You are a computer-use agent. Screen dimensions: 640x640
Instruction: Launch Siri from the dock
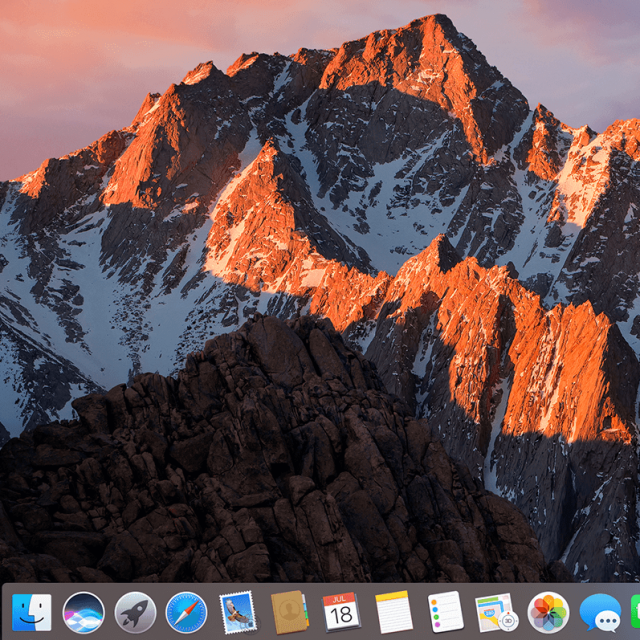point(83,612)
